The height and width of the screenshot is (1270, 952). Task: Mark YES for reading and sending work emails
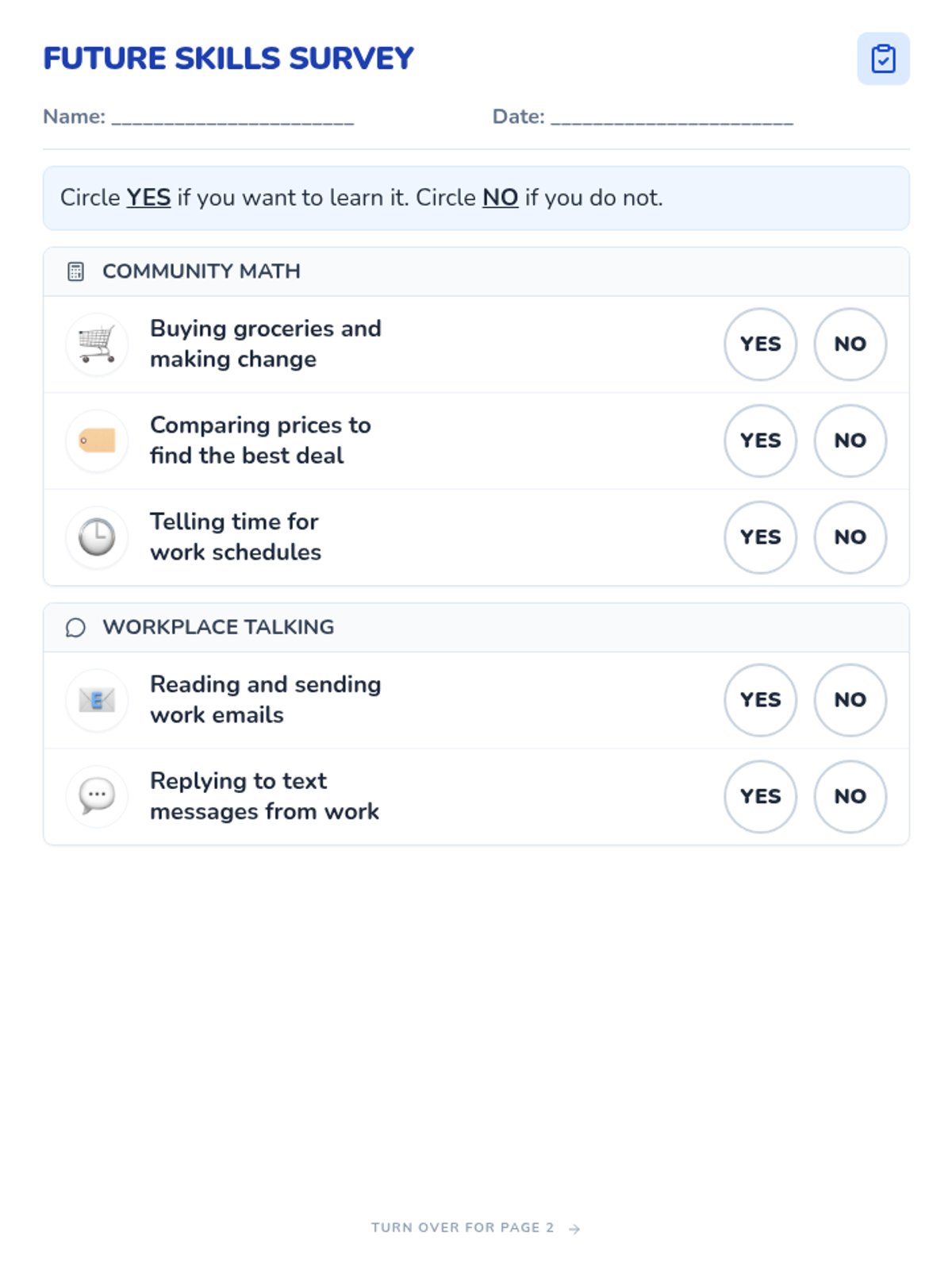point(760,700)
